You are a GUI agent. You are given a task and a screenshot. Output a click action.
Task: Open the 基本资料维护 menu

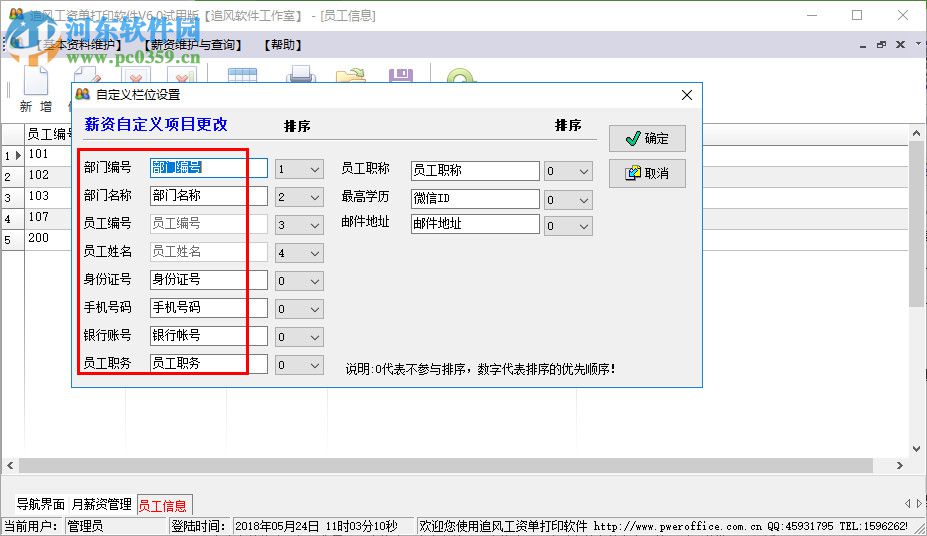coord(79,45)
